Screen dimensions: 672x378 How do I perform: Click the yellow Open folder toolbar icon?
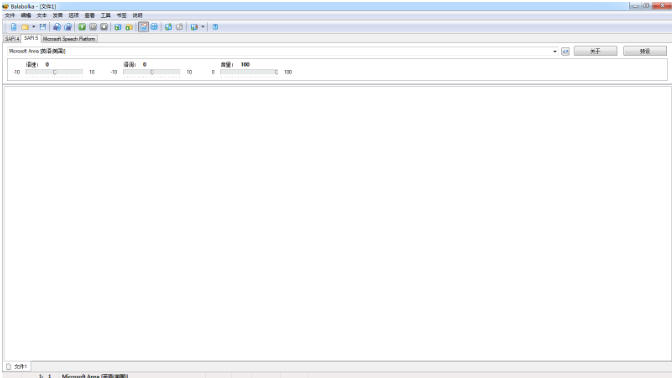pyautogui.click(x=25, y=27)
